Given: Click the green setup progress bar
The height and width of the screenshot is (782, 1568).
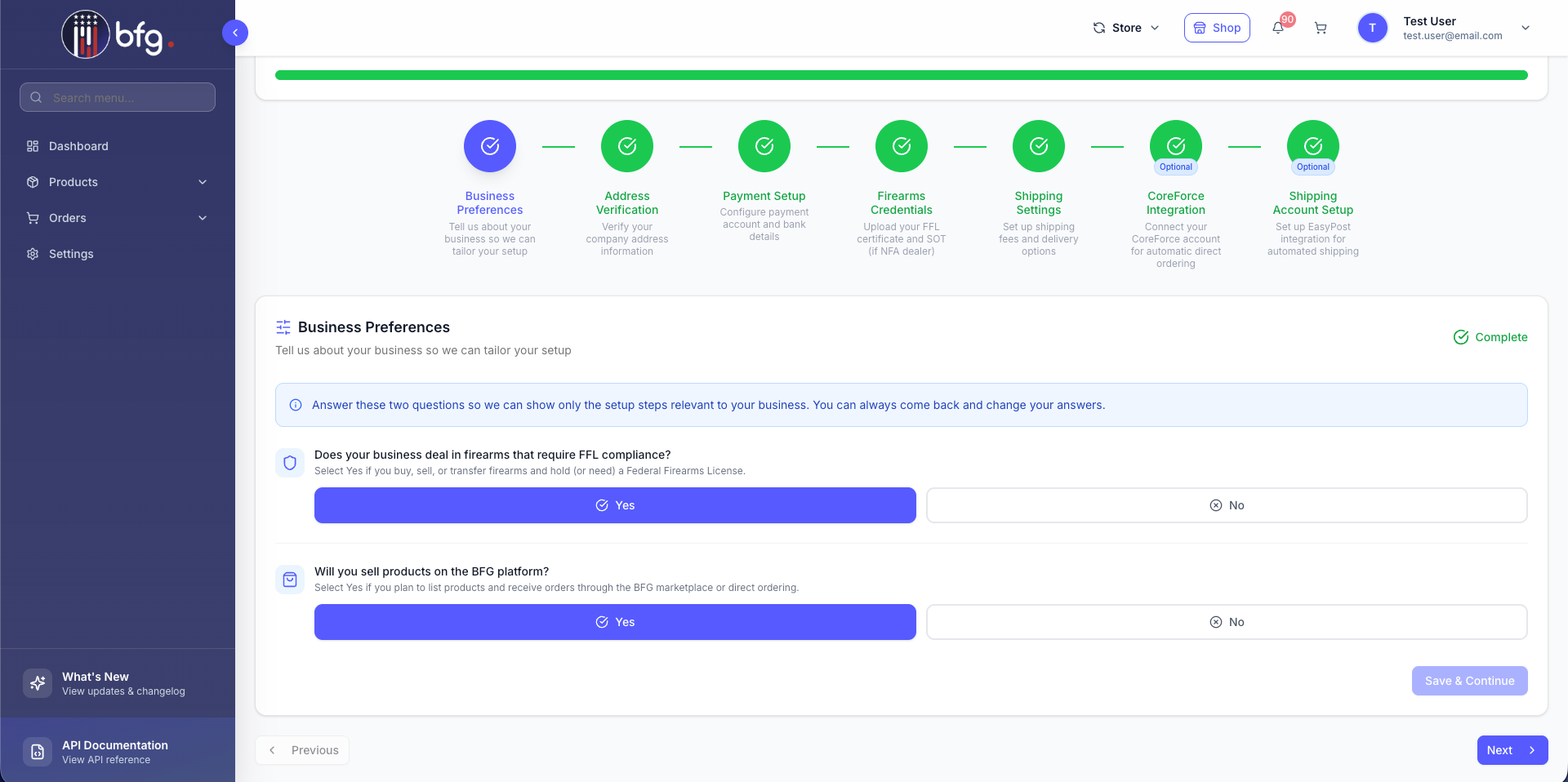Looking at the screenshot, I should coord(901,75).
